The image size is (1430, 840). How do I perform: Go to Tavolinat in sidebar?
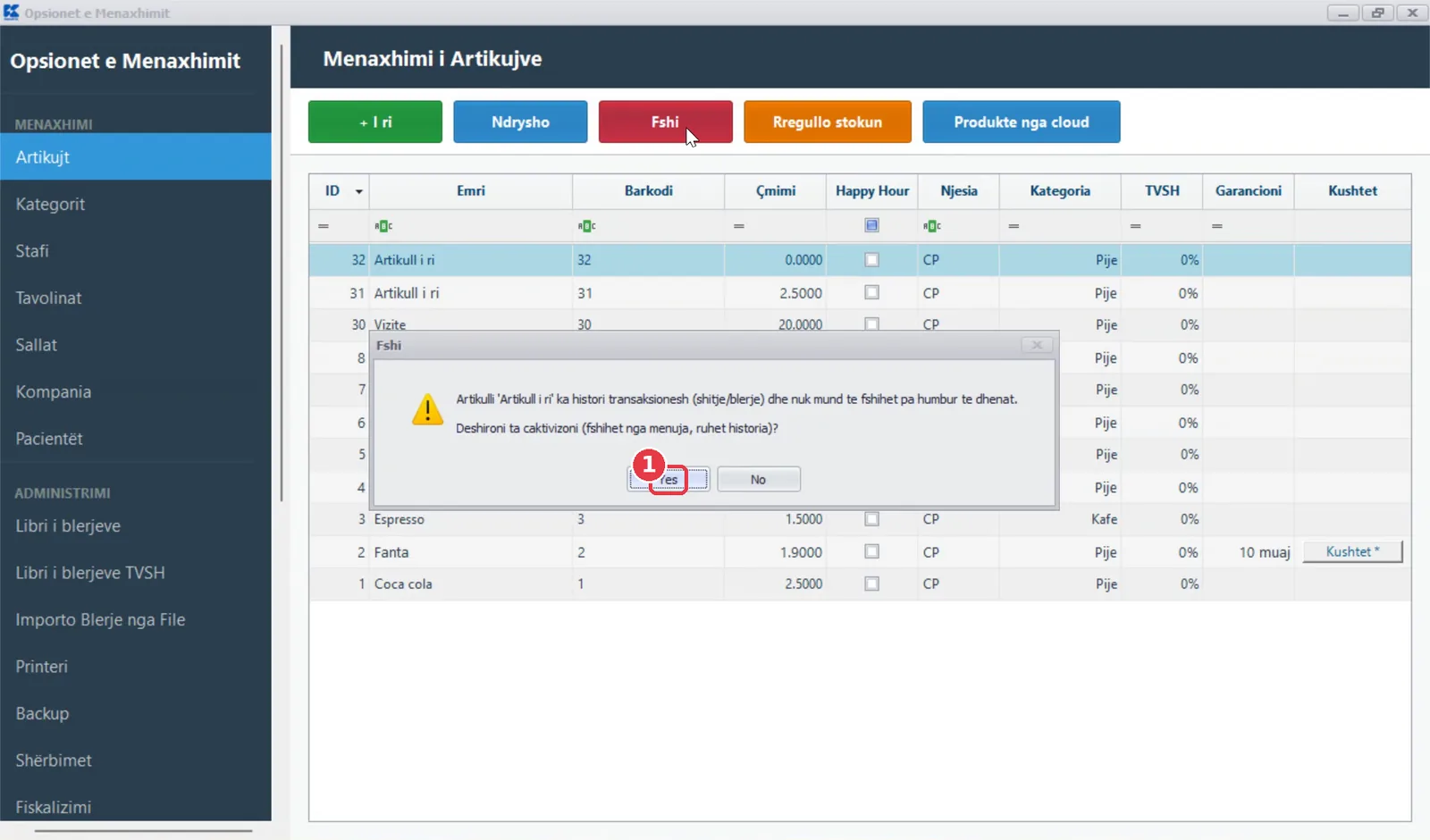136,298
